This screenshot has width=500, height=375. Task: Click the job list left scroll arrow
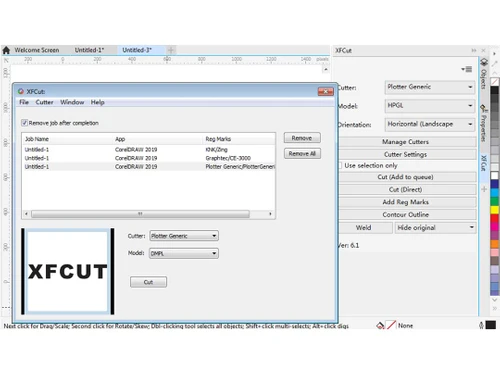pos(26,214)
